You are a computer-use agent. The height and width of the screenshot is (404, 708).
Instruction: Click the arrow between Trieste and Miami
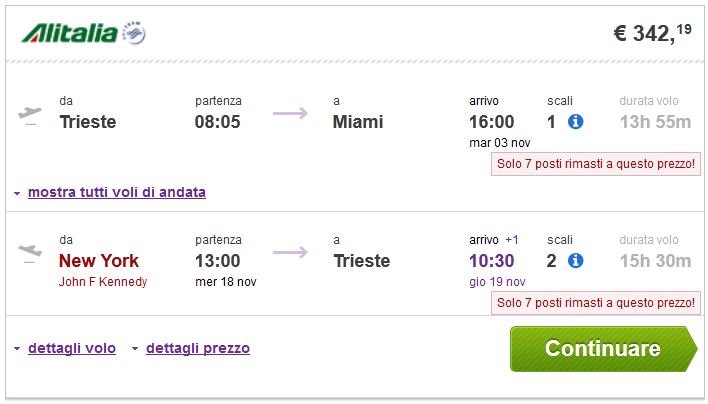tap(290, 114)
